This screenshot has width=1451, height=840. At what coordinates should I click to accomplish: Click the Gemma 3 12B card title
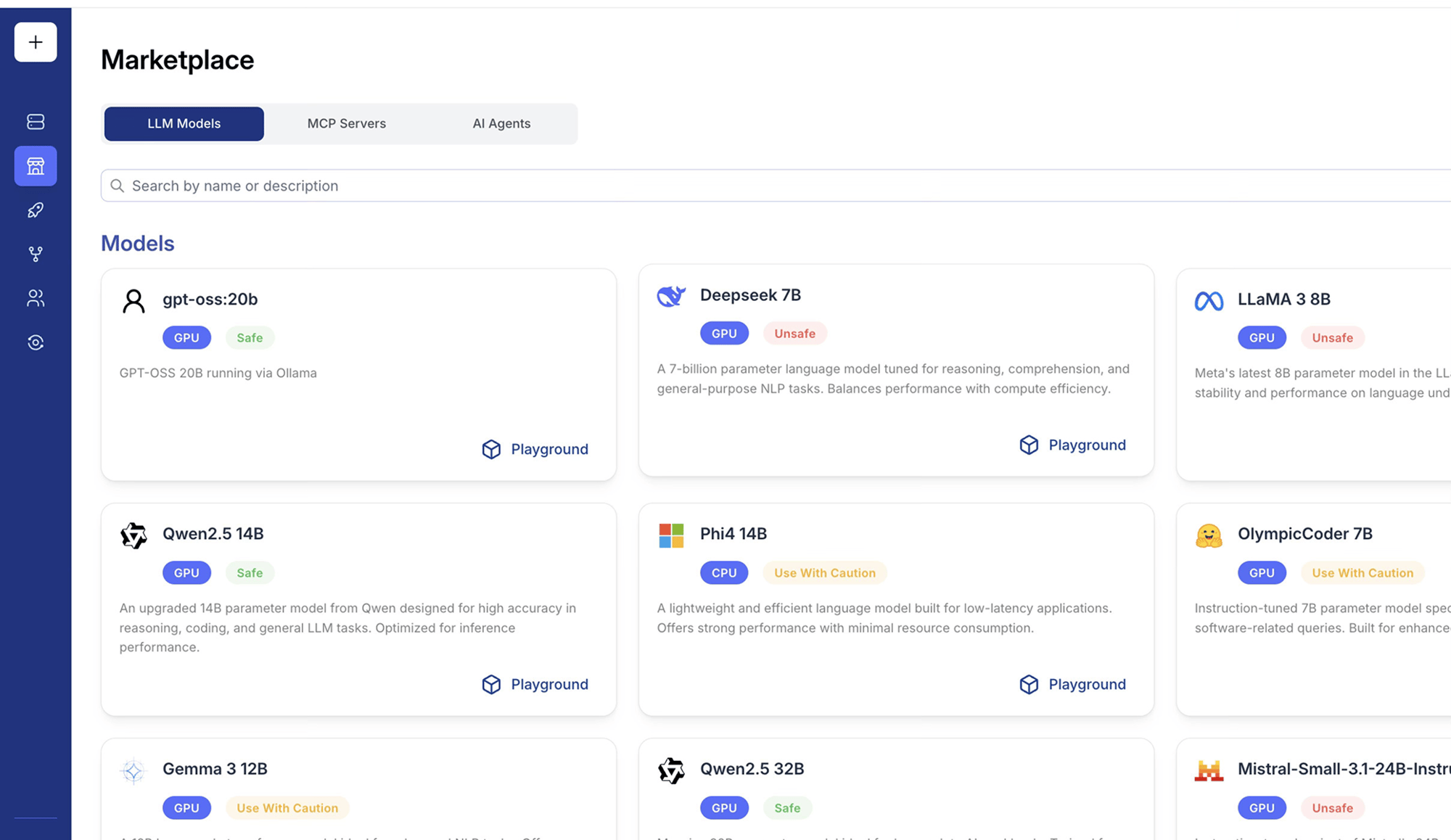coord(215,769)
